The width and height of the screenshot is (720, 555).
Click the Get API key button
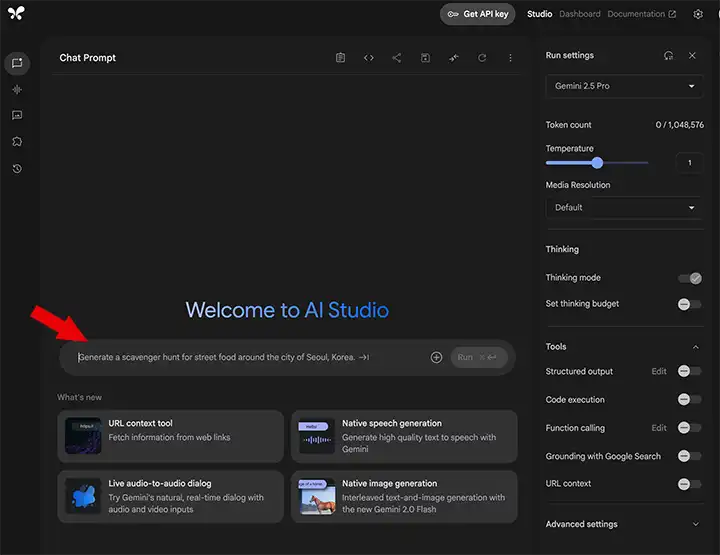478,14
